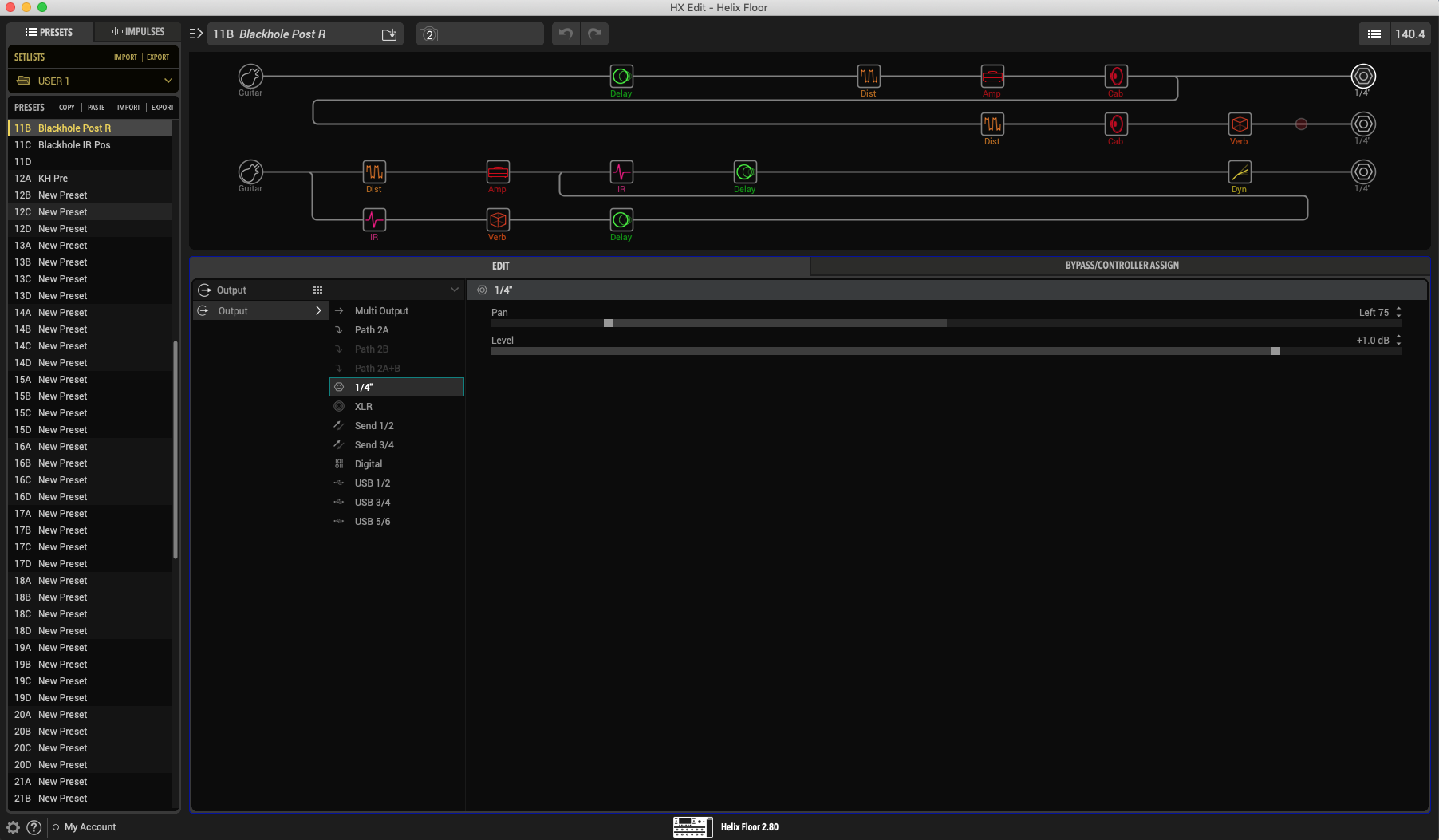Switch to the Impulses tab
This screenshot has height=840, width=1439.
coord(138,32)
